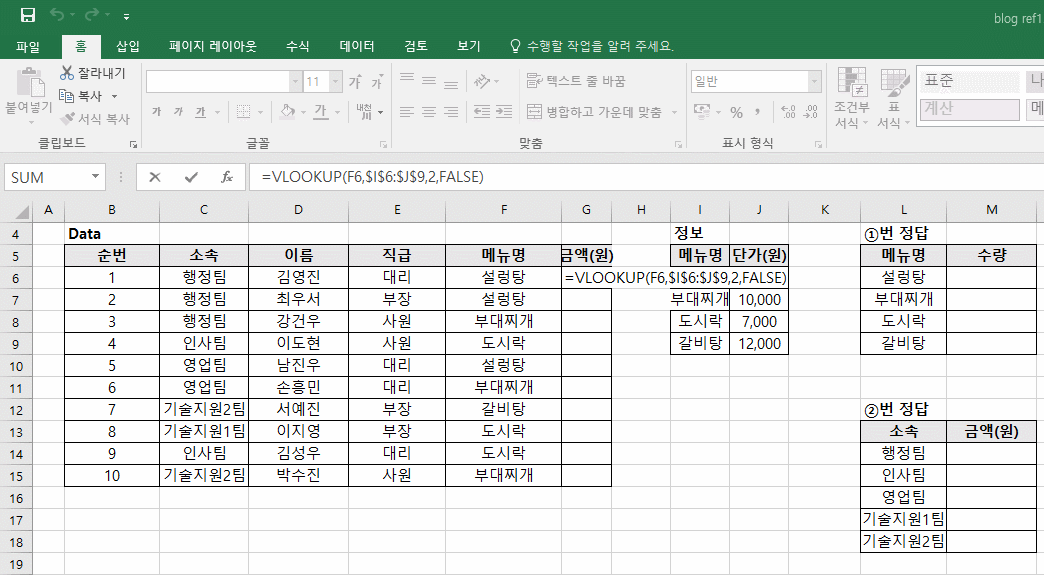Click the 붙여넣기 paste icon
The height and width of the screenshot is (575, 1044).
click(x=30, y=83)
